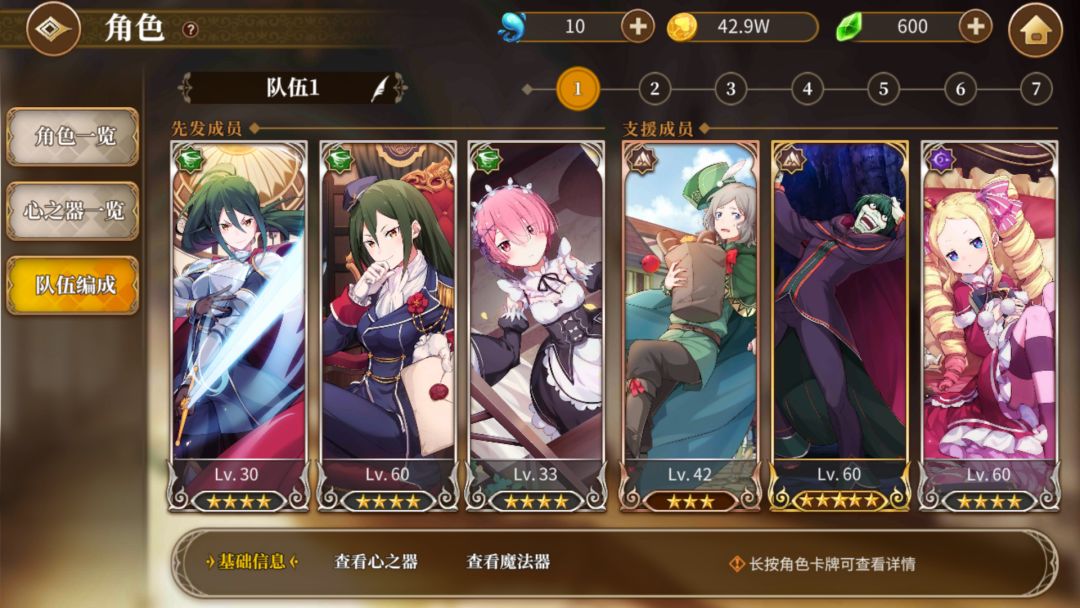Screen dimensions: 1080x608
Task: Click the question mark help icon beside 角色
Action: pyautogui.click(x=190, y=29)
